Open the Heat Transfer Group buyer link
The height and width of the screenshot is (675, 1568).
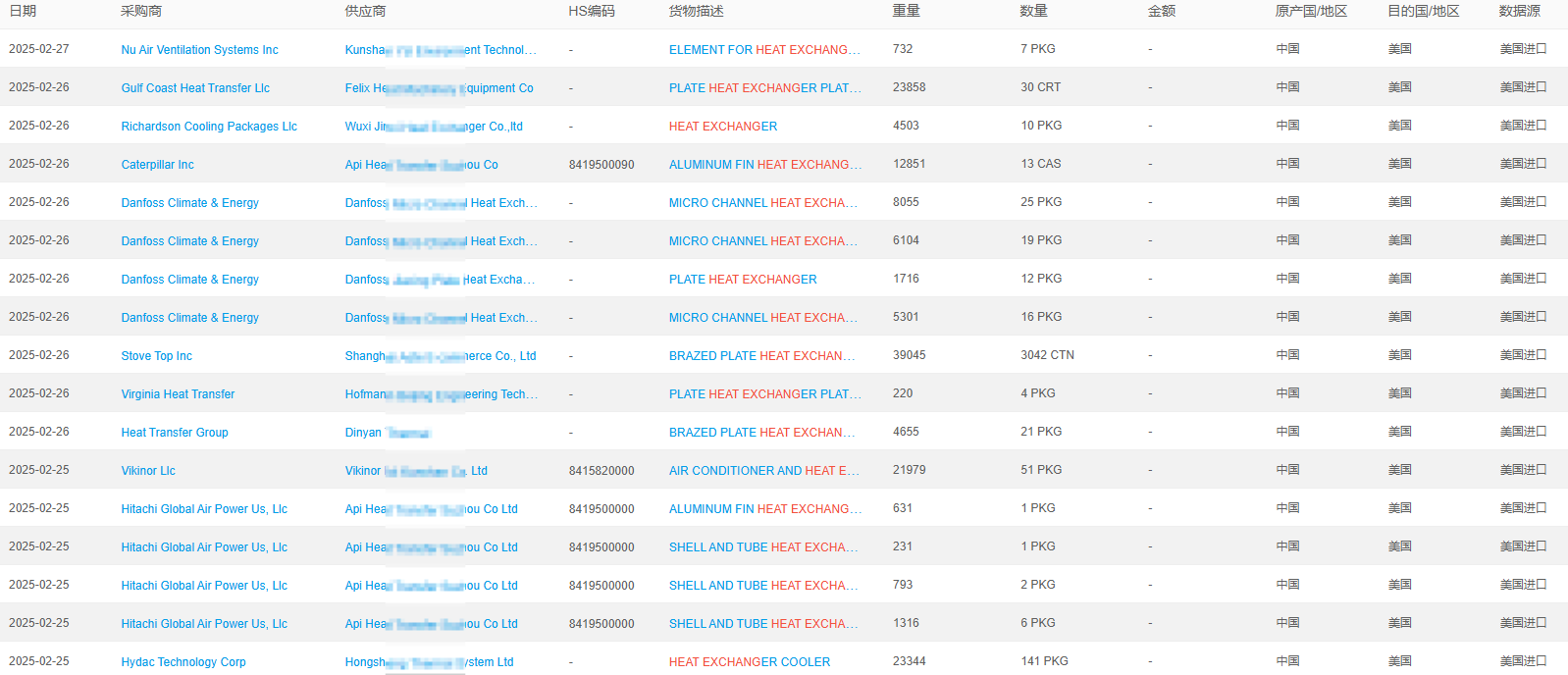click(x=175, y=433)
